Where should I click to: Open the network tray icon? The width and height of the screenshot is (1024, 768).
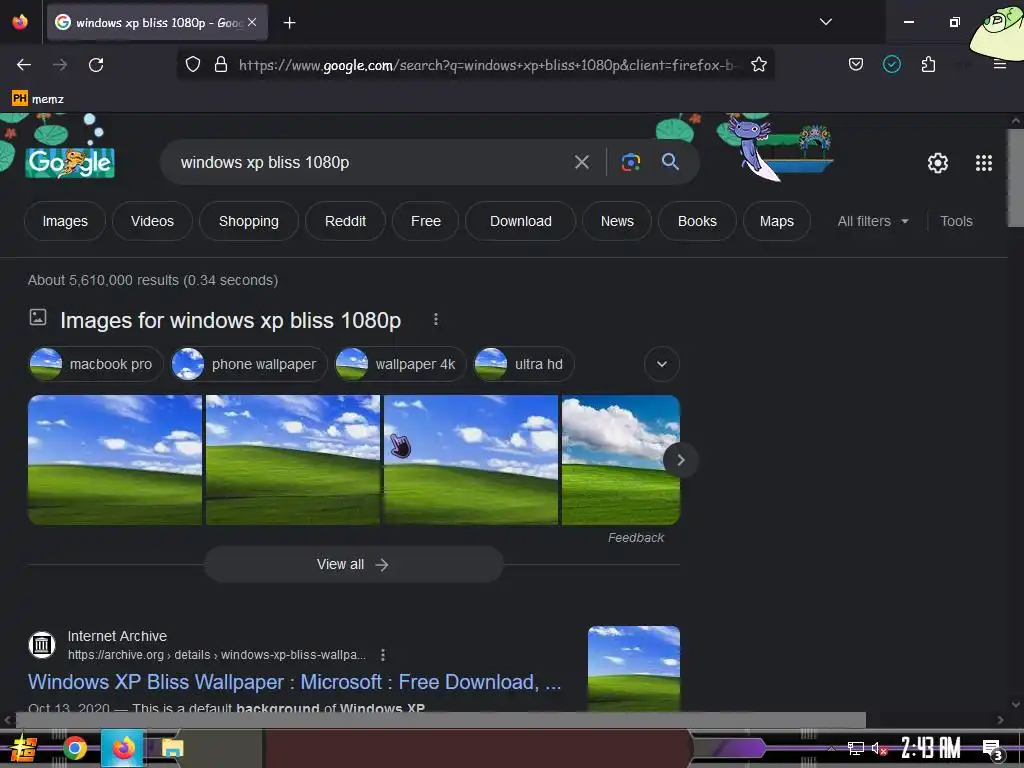point(855,748)
